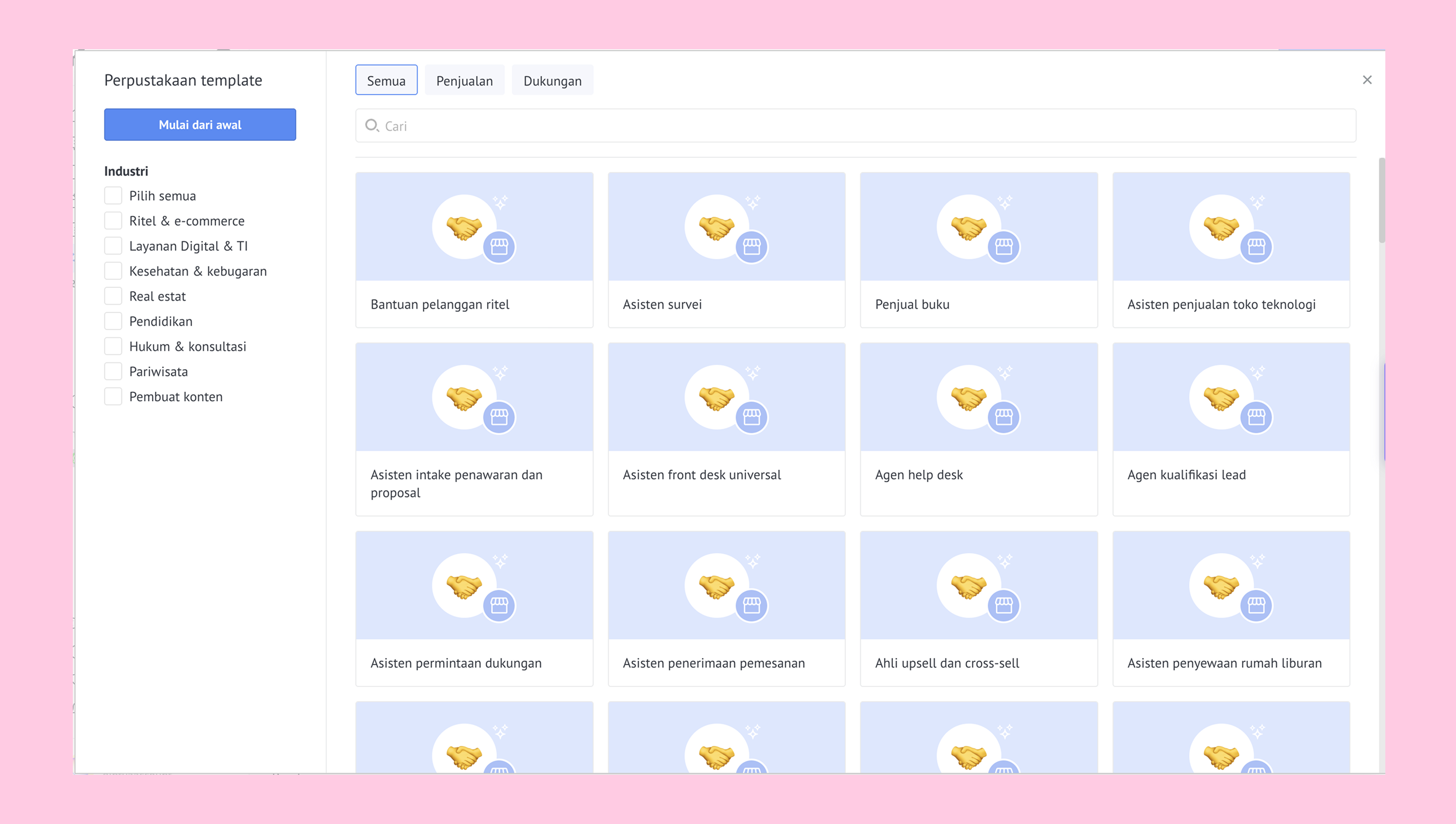Open the Dukungan tab
Image resolution: width=1456 pixels, height=824 pixels.
click(552, 81)
